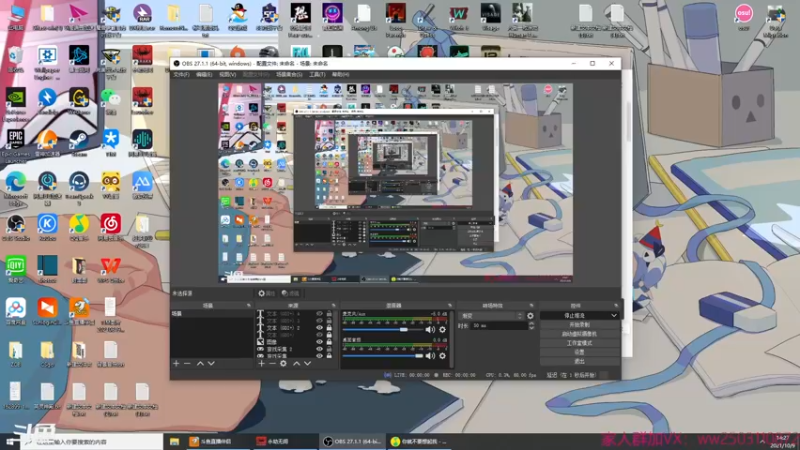Pop out the 场景 dock panel

coord(248,306)
